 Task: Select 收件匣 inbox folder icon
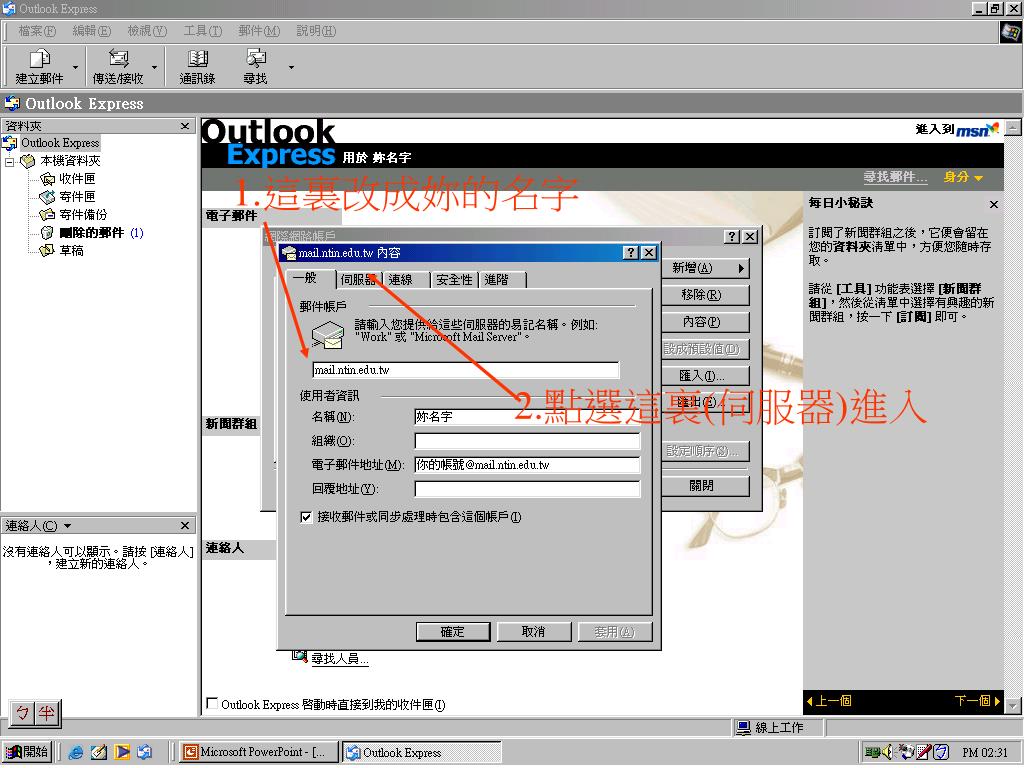coord(48,179)
